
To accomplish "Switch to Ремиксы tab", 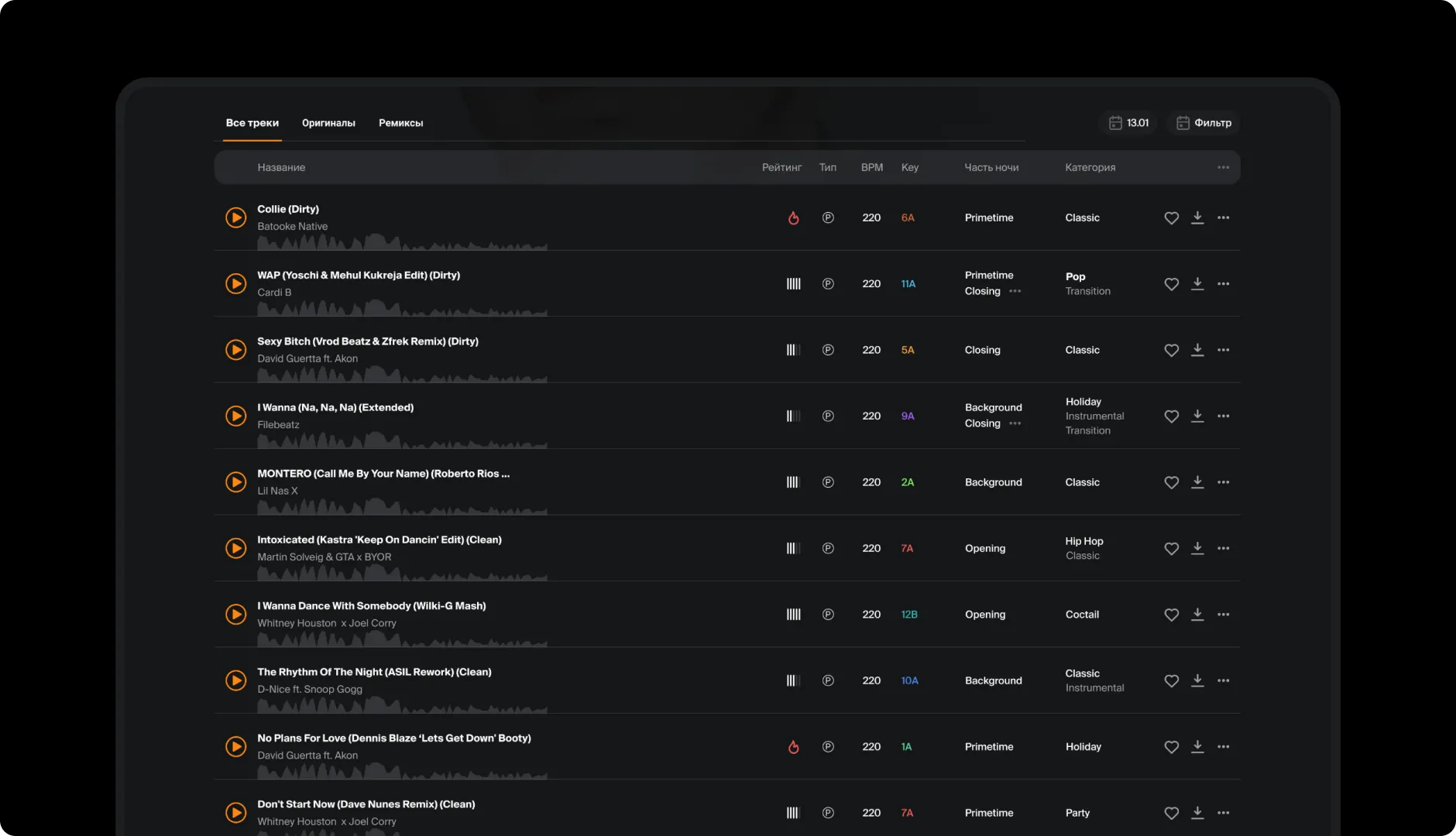I will 401,123.
